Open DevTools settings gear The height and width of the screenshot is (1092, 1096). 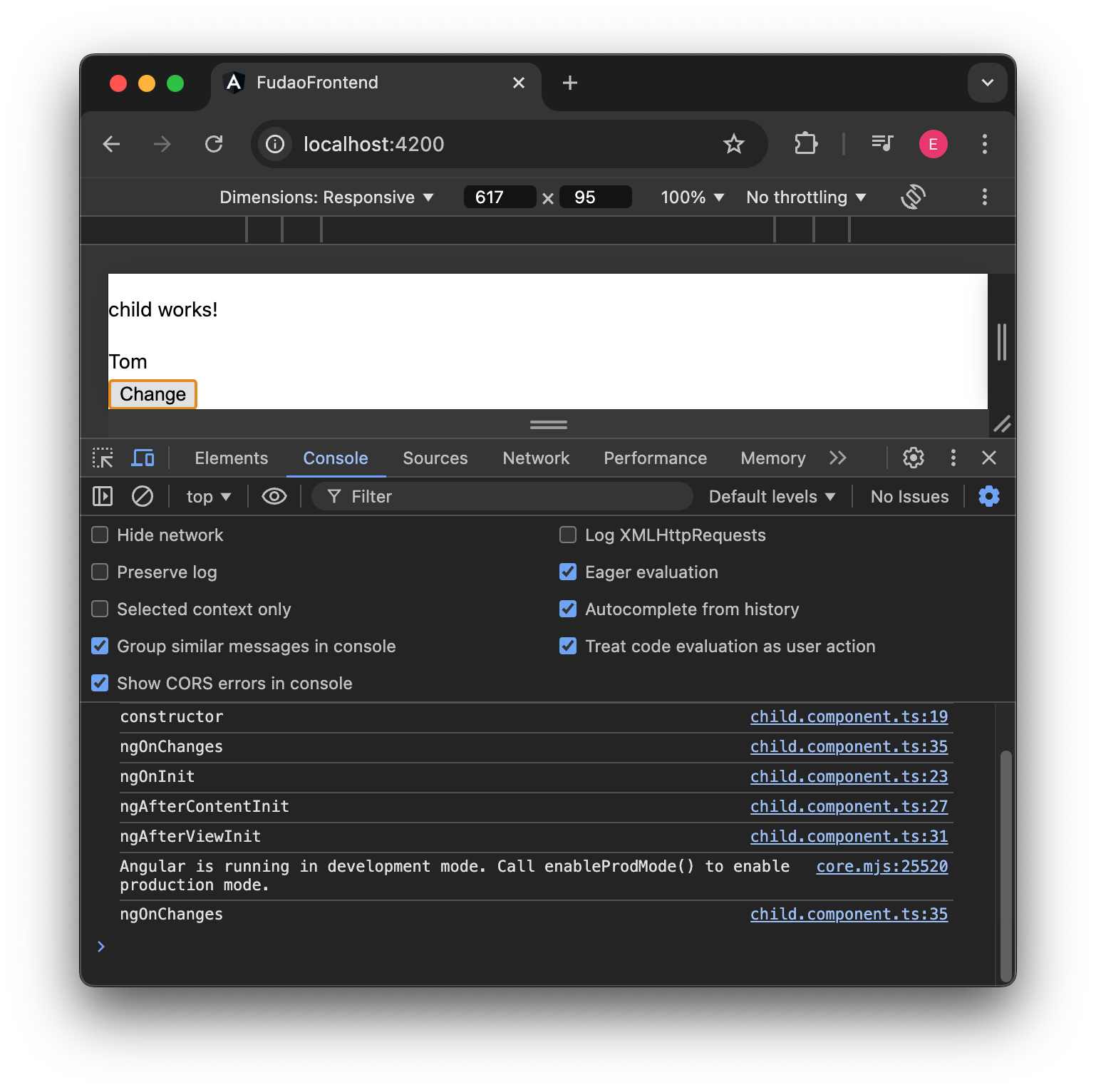click(914, 458)
